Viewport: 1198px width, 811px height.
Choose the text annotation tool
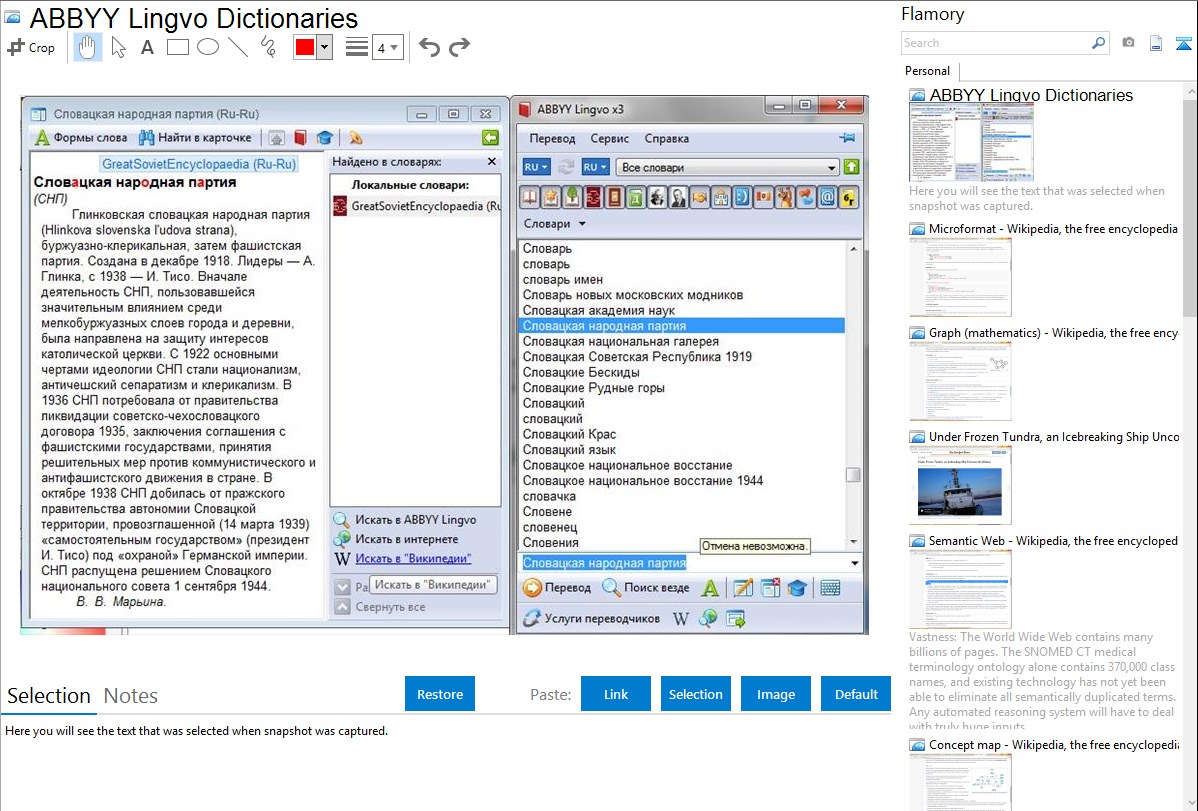pos(147,47)
